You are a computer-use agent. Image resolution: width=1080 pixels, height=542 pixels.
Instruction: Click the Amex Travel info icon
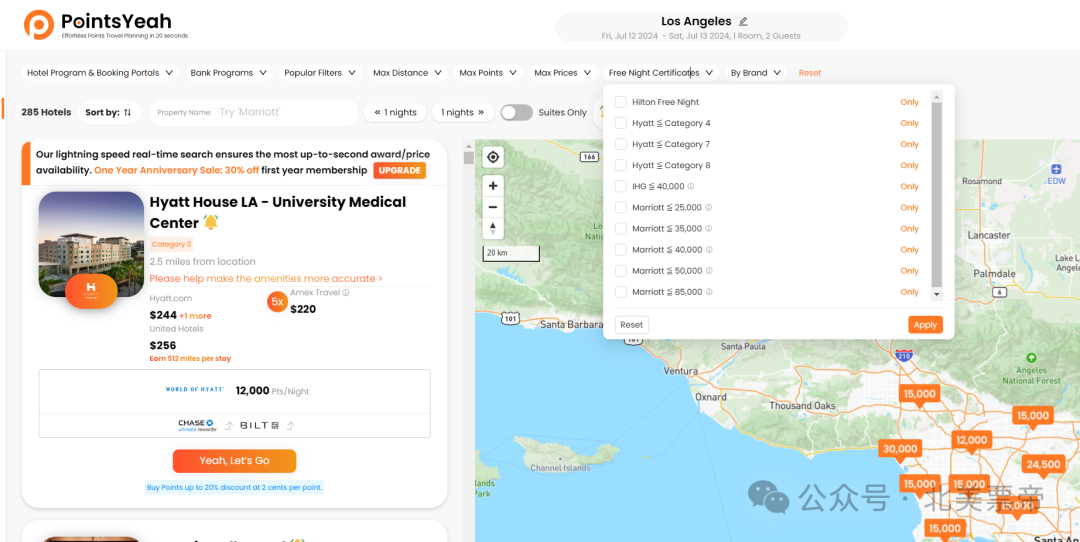point(346,293)
